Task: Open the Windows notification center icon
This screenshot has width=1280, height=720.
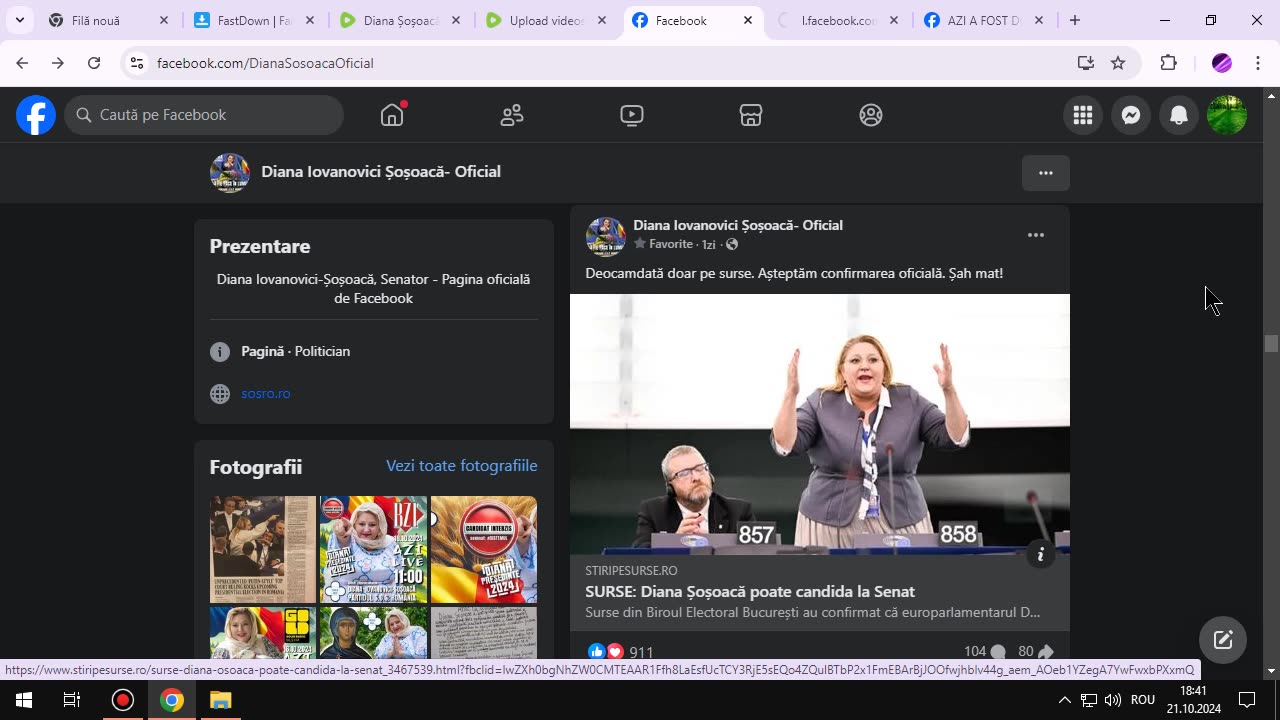Action: pyautogui.click(x=1247, y=700)
